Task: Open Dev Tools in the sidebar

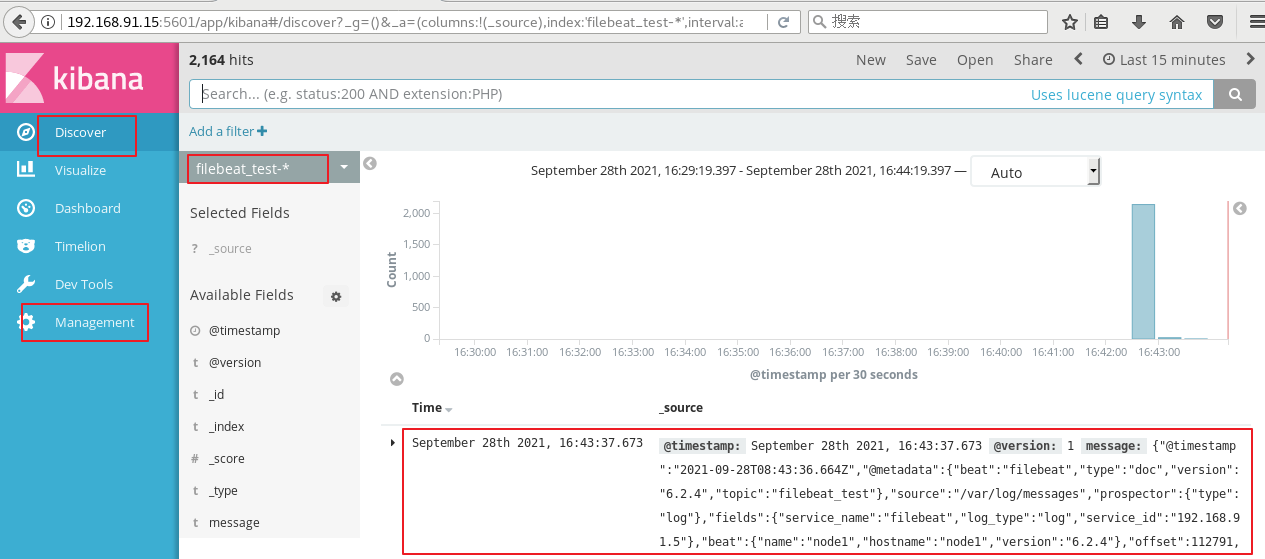Action: click(x=84, y=285)
